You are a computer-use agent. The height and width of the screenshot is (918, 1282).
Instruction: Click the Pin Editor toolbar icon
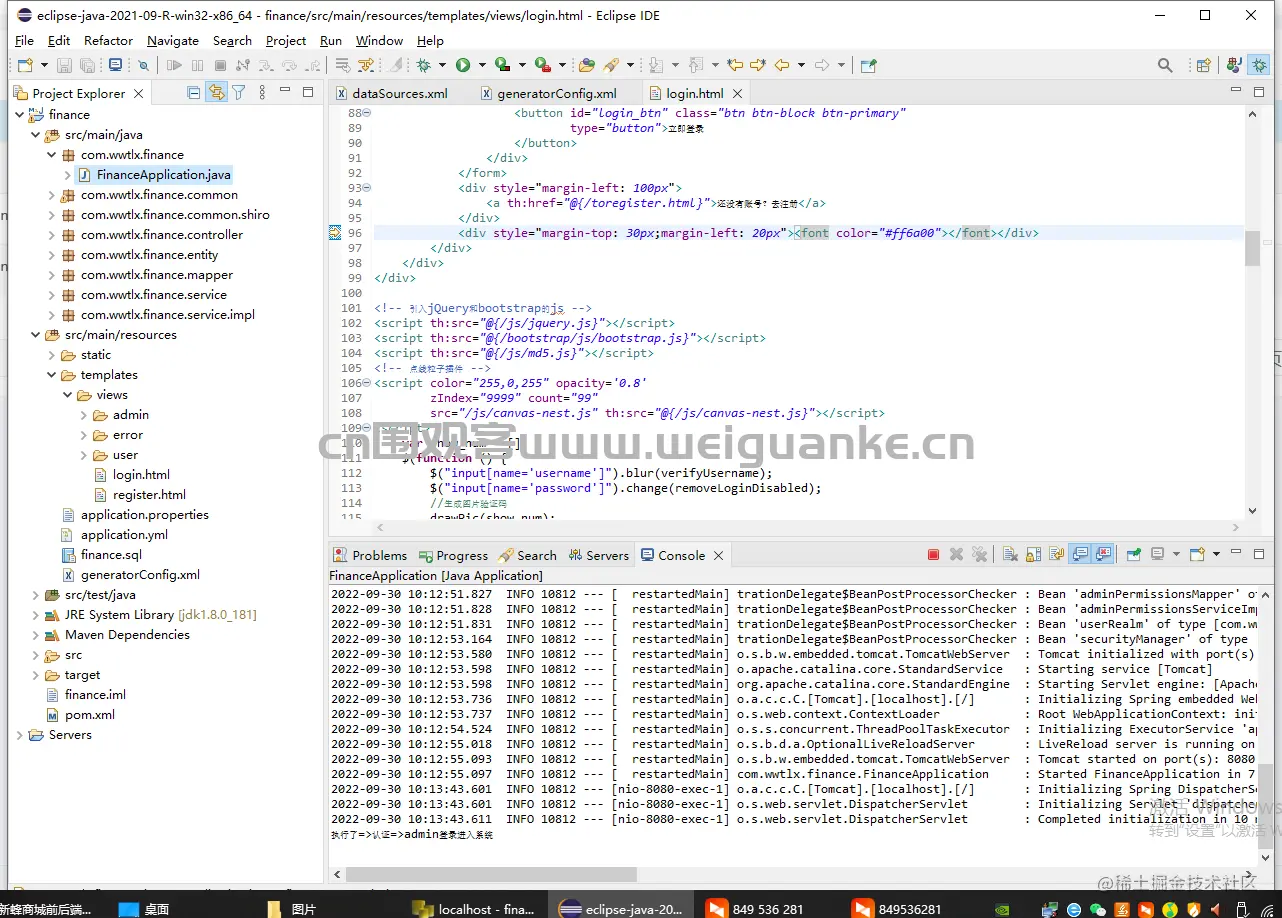[869, 65]
